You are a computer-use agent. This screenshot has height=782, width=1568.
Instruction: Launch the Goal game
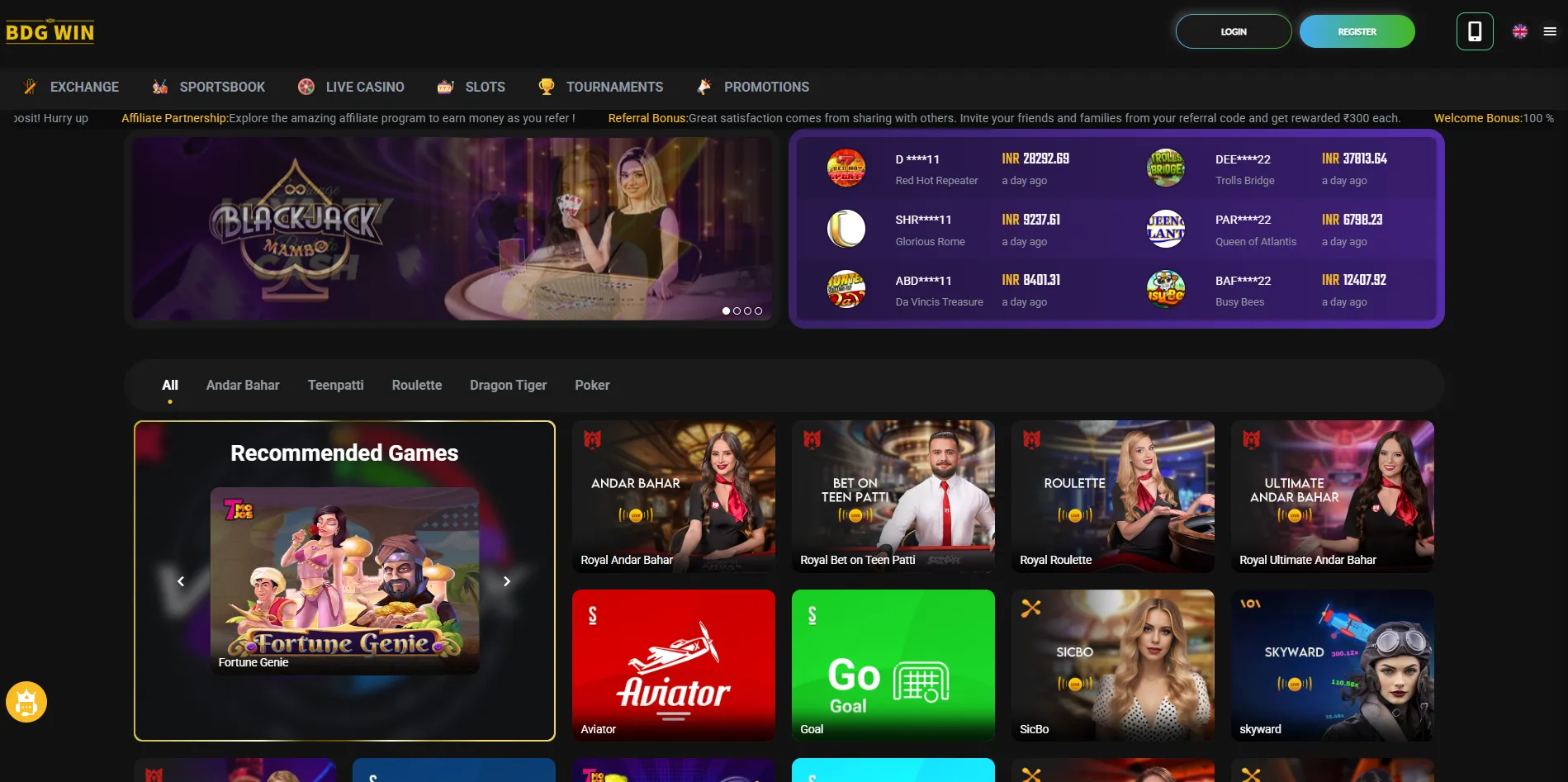pyautogui.click(x=893, y=666)
